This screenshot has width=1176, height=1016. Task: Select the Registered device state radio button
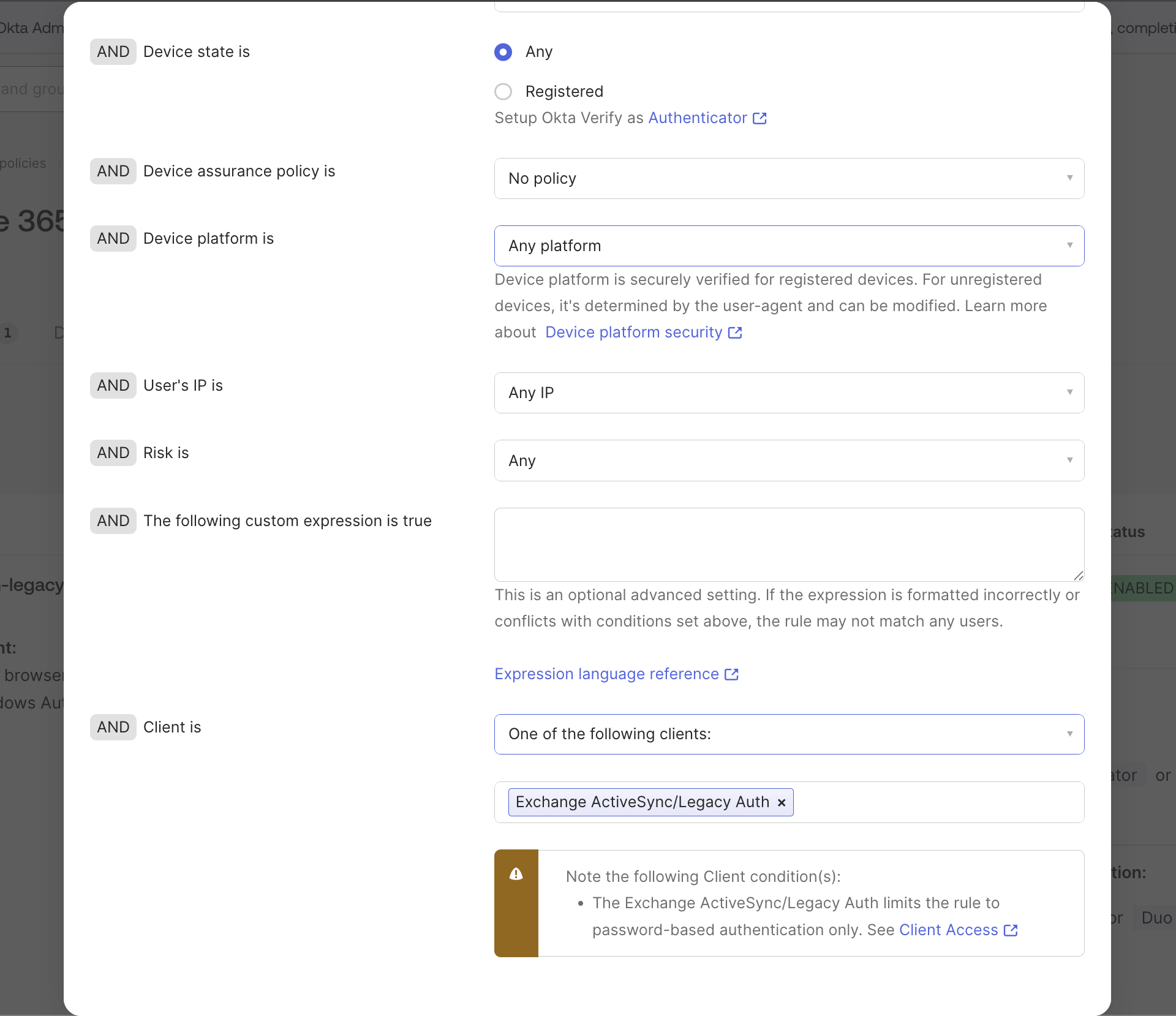pyautogui.click(x=503, y=92)
